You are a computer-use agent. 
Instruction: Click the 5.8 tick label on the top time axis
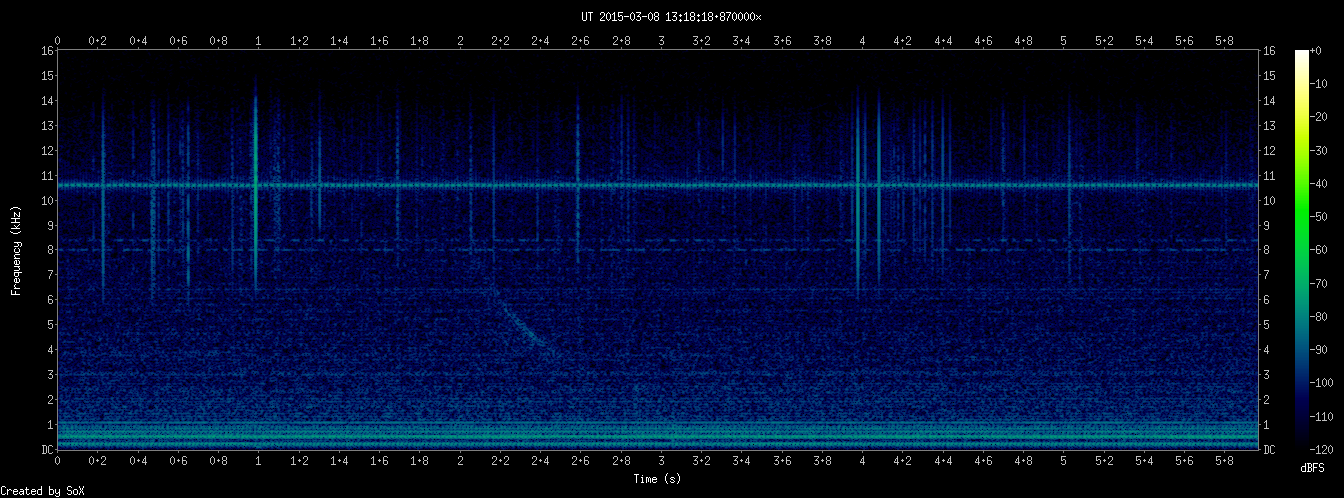point(1224,41)
